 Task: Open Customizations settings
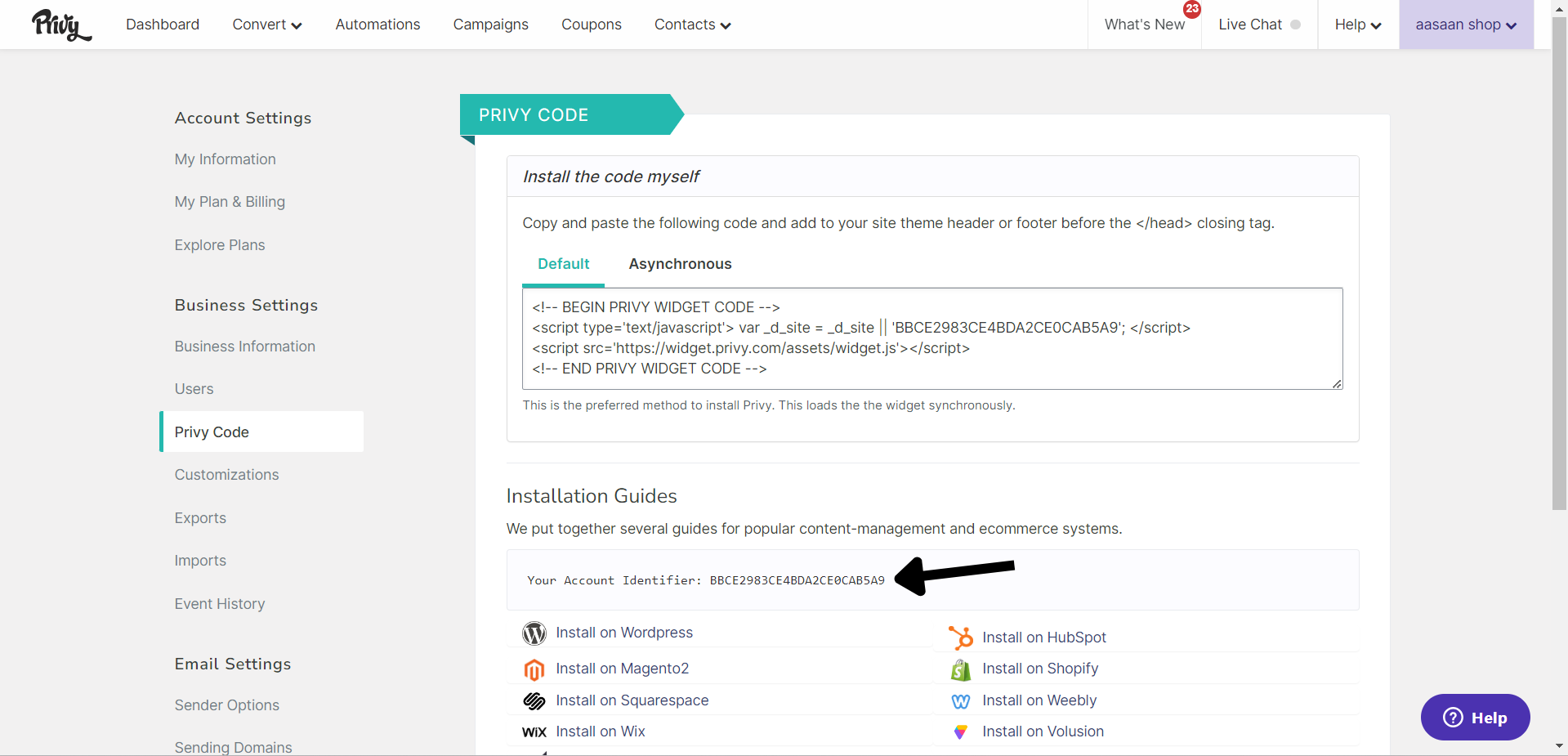point(226,475)
